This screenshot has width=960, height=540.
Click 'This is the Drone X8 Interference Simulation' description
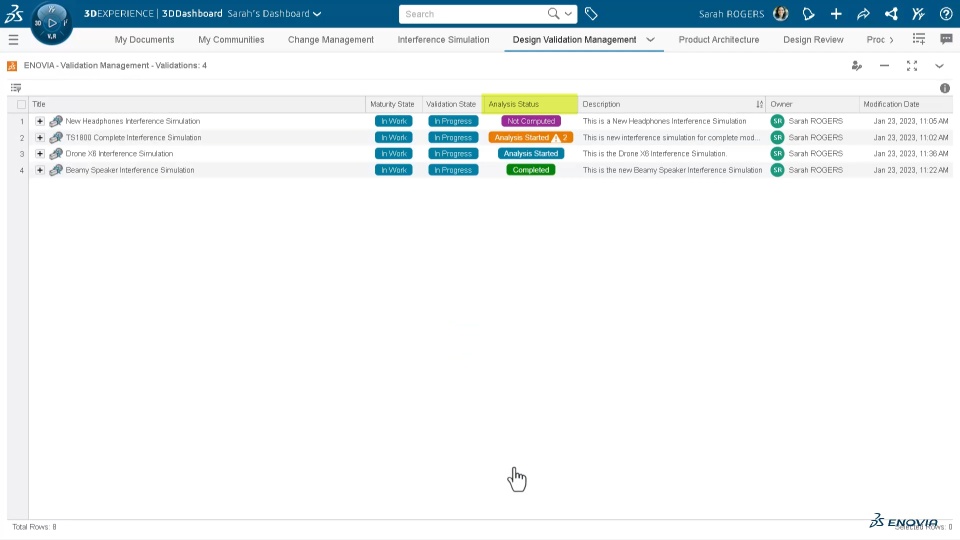click(654, 154)
